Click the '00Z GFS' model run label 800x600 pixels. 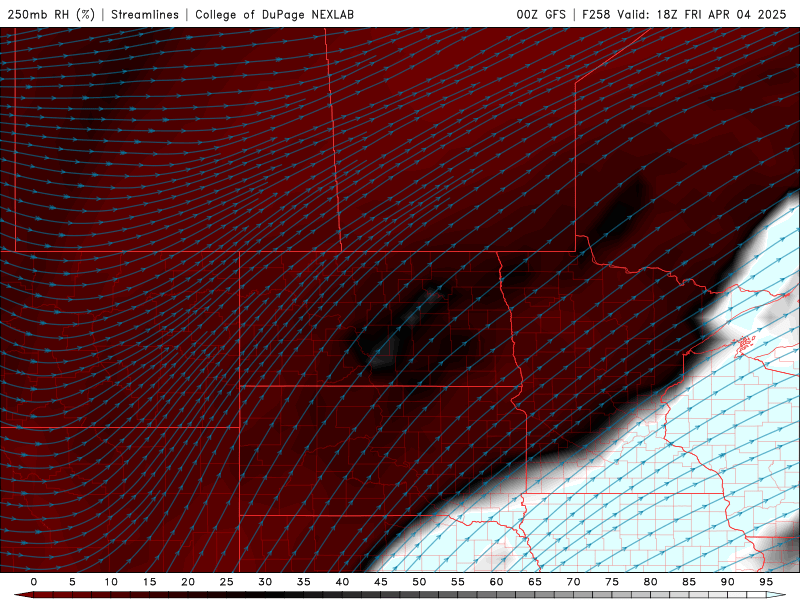541,14
